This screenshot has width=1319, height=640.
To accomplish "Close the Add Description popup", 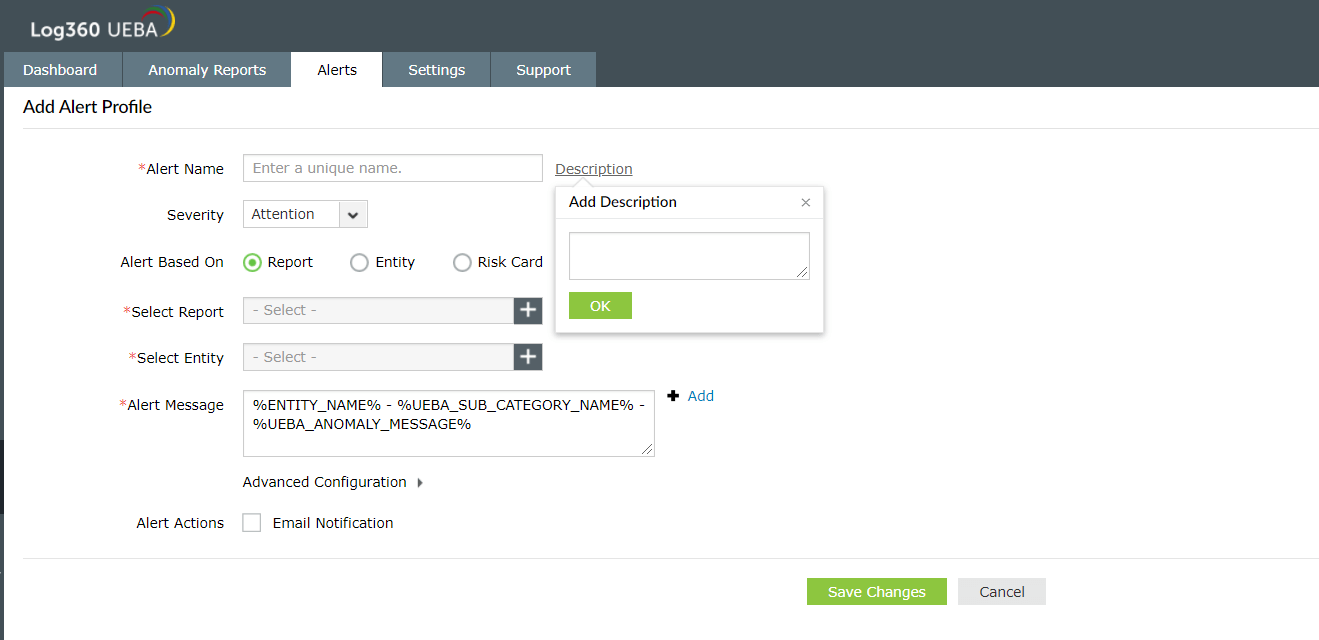I will 806,202.
